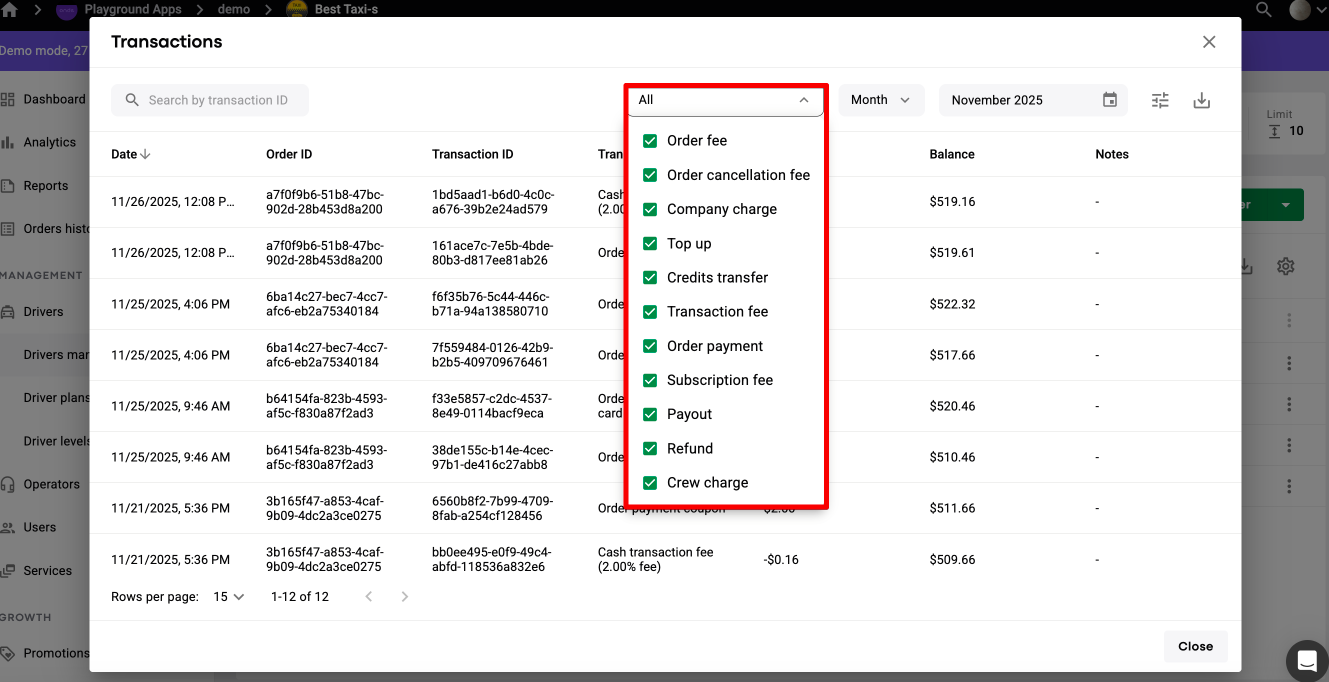Click the Reports sidebar icon
The width and height of the screenshot is (1329, 682).
8,186
